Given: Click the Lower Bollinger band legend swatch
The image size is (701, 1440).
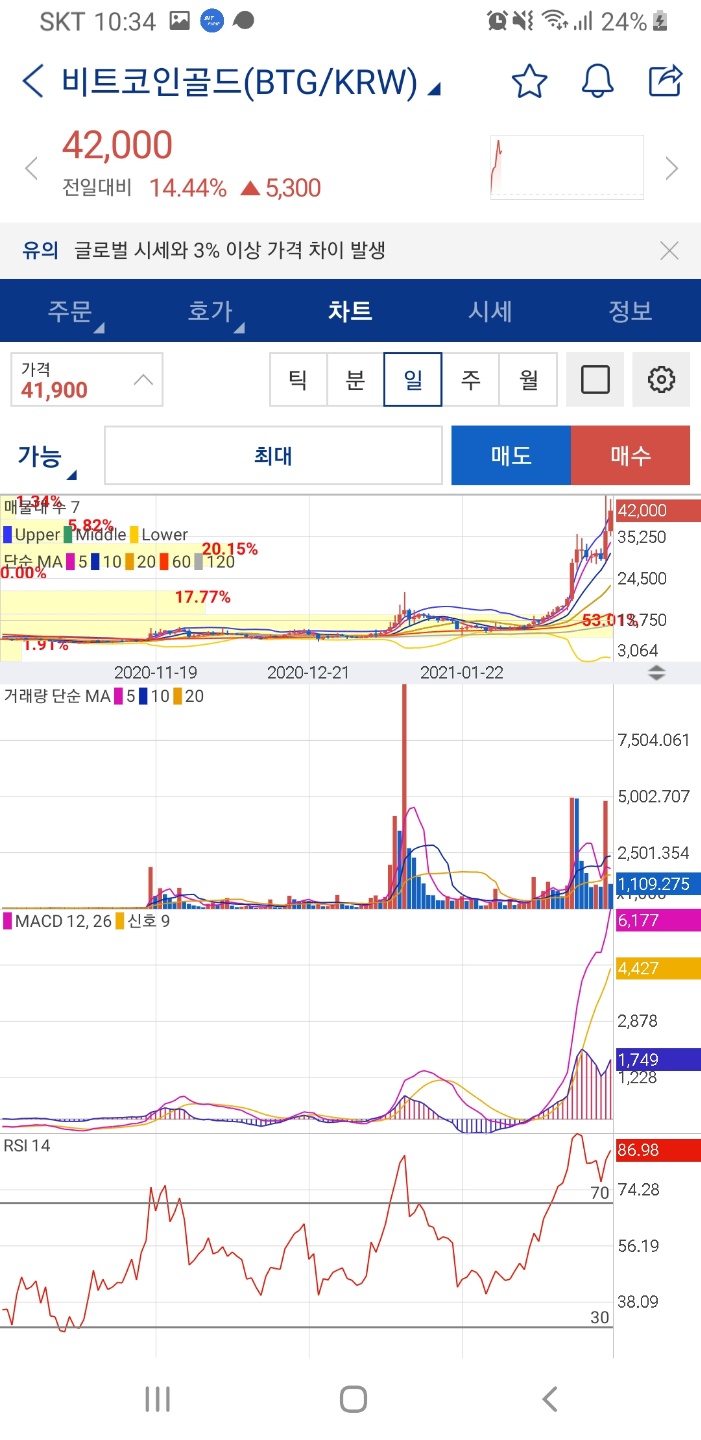Looking at the screenshot, I should 134,535.
